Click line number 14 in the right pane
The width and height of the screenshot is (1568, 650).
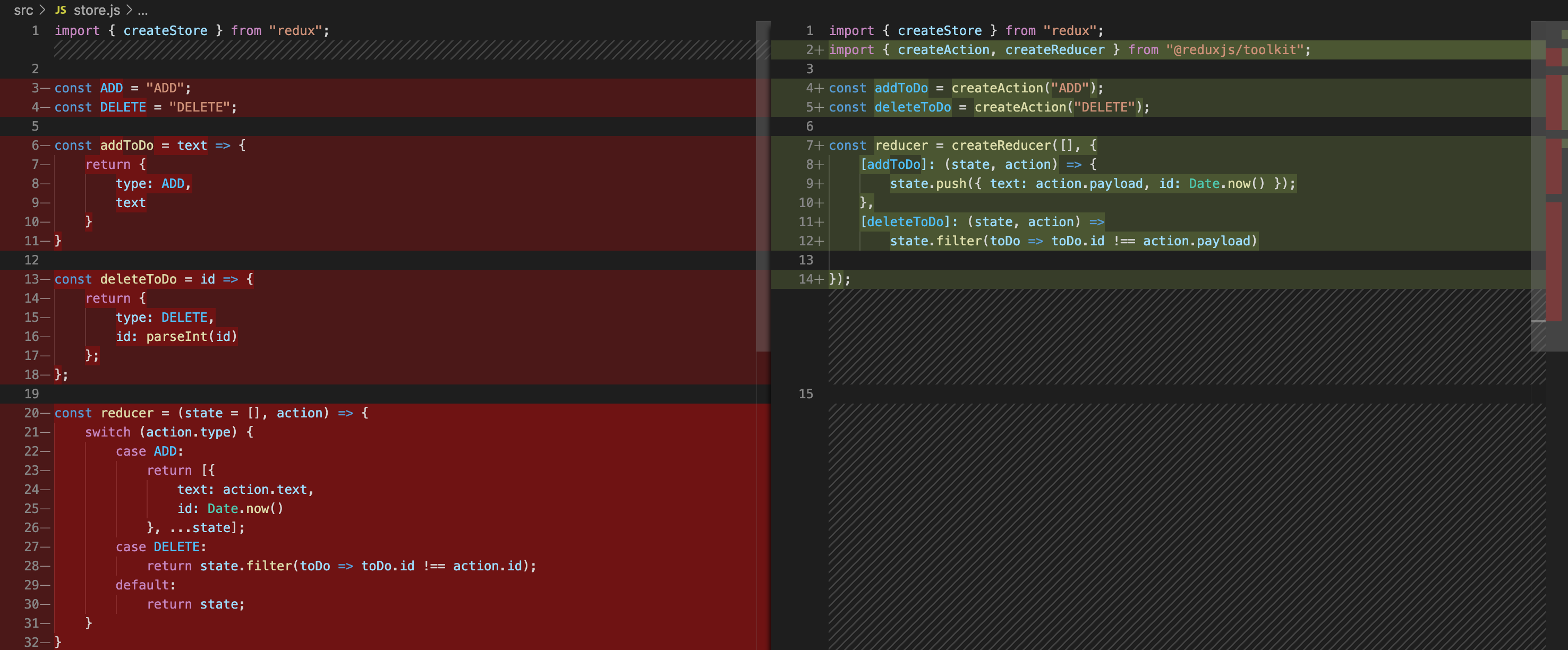tap(805, 279)
